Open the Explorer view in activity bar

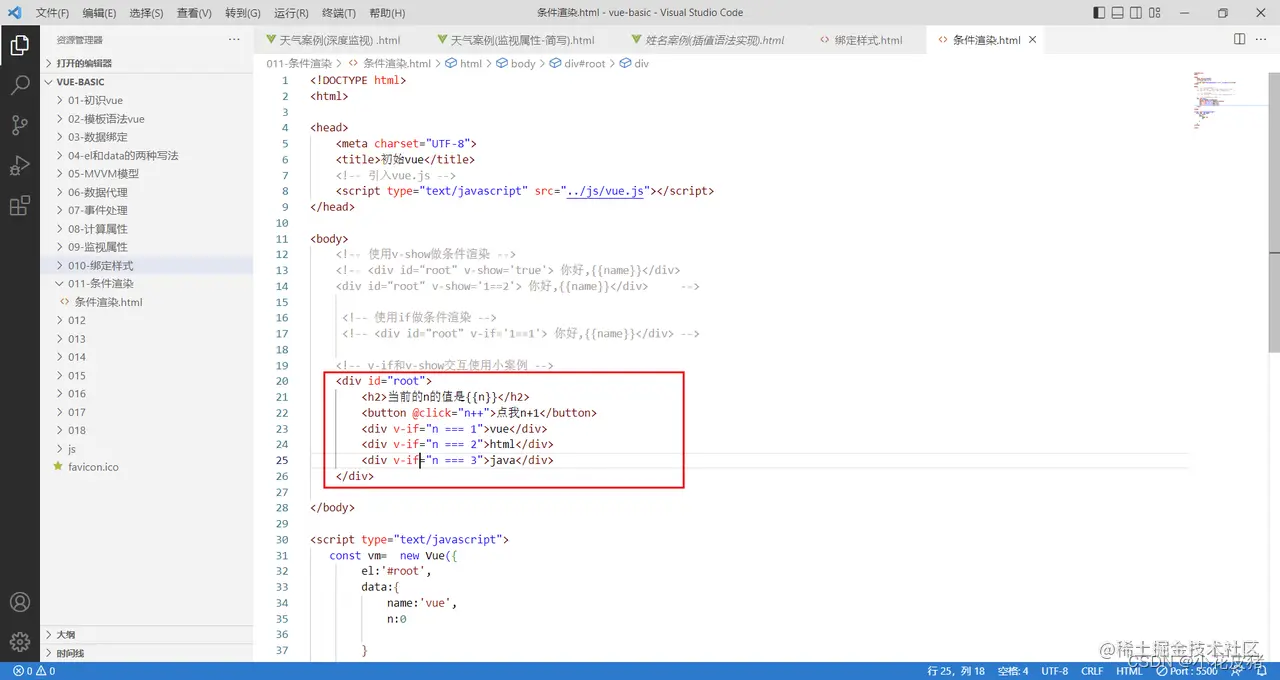coord(19,45)
